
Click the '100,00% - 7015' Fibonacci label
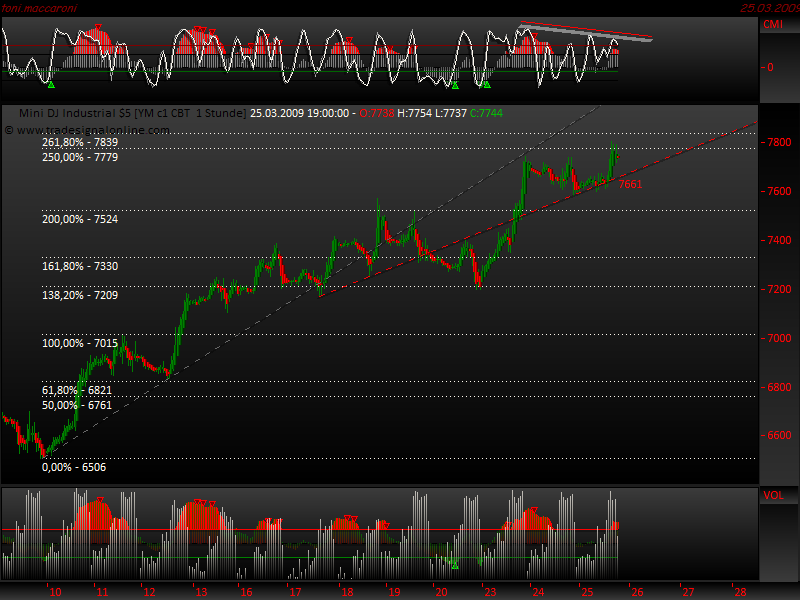pos(80,343)
